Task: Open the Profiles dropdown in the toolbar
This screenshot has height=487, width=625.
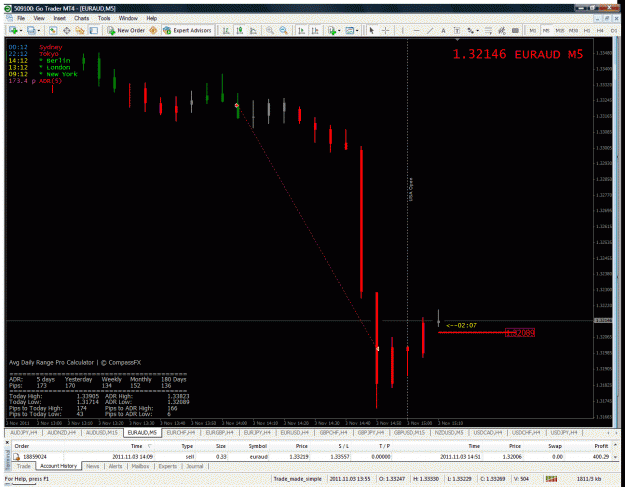Action: pyautogui.click(x=33, y=30)
